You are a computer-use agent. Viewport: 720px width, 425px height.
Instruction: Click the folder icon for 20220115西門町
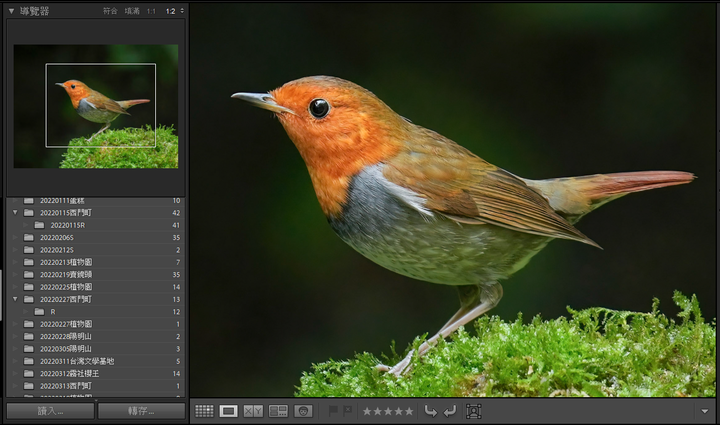pyautogui.click(x=29, y=212)
